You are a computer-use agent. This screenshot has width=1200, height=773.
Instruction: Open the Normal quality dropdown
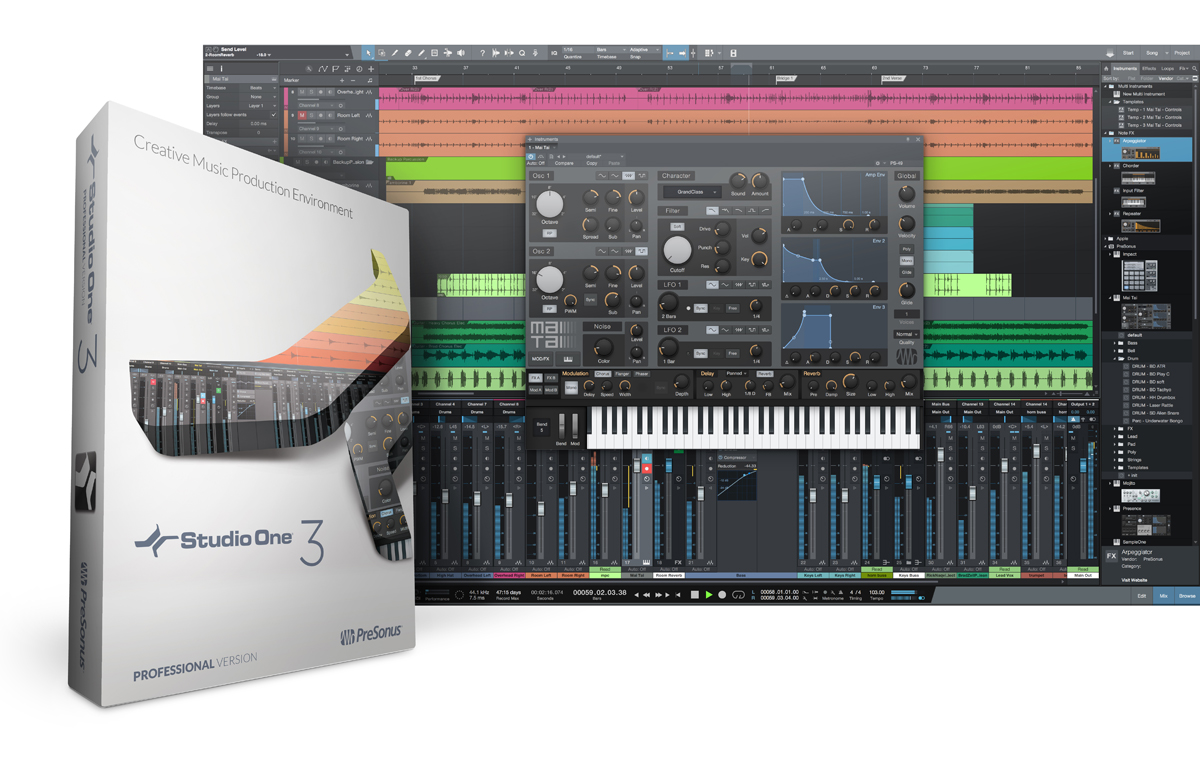907,334
